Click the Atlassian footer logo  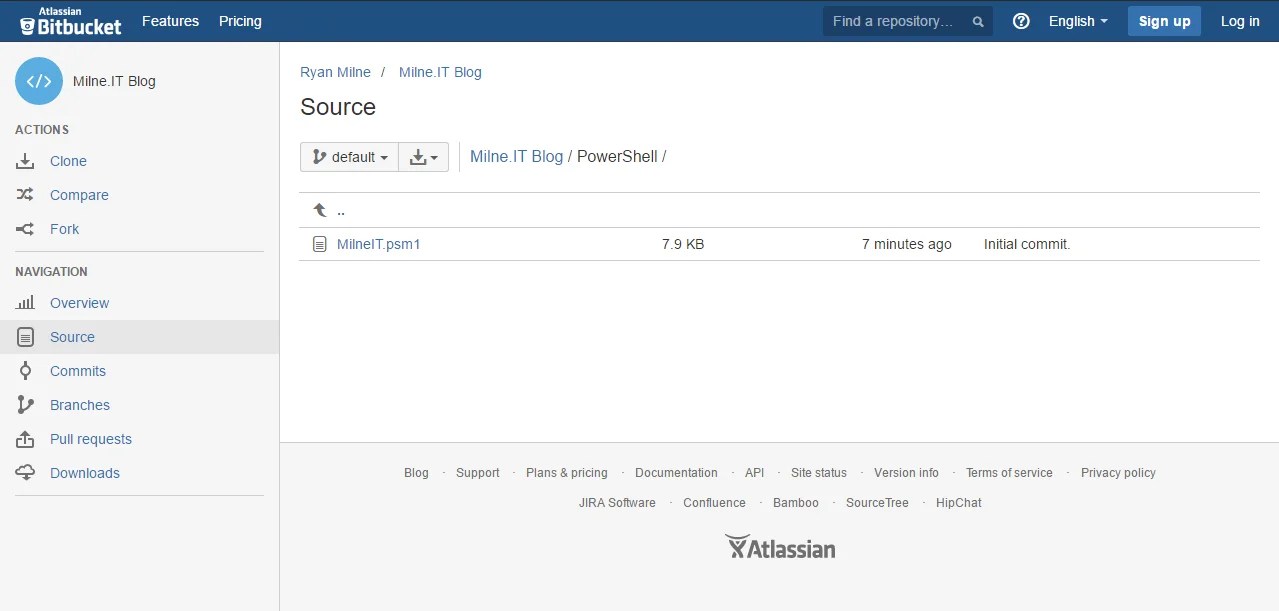tap(780, 547)
